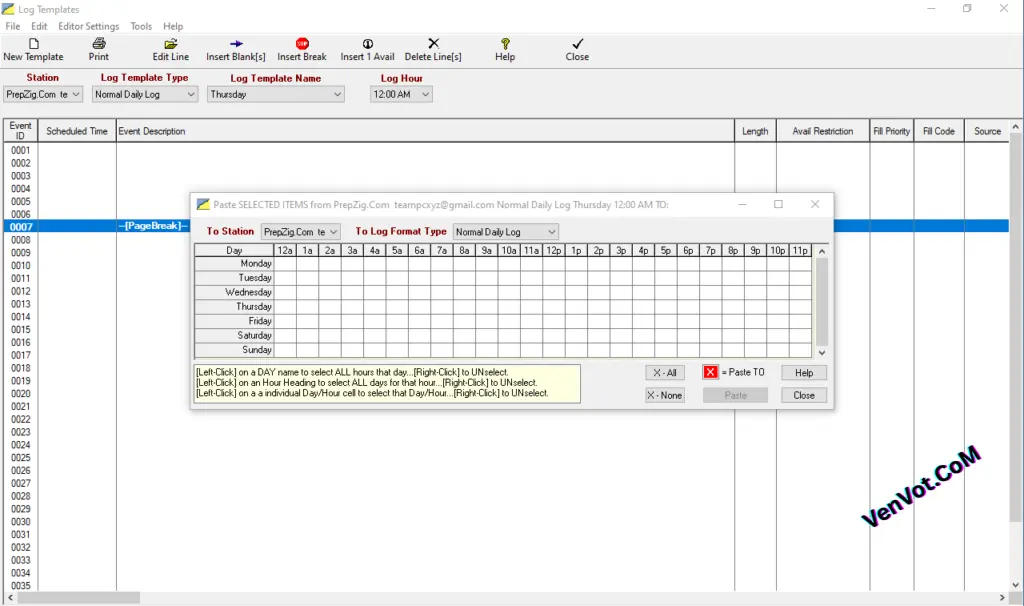
Task: Click the Event Description column header
Action: click(425, 131)
